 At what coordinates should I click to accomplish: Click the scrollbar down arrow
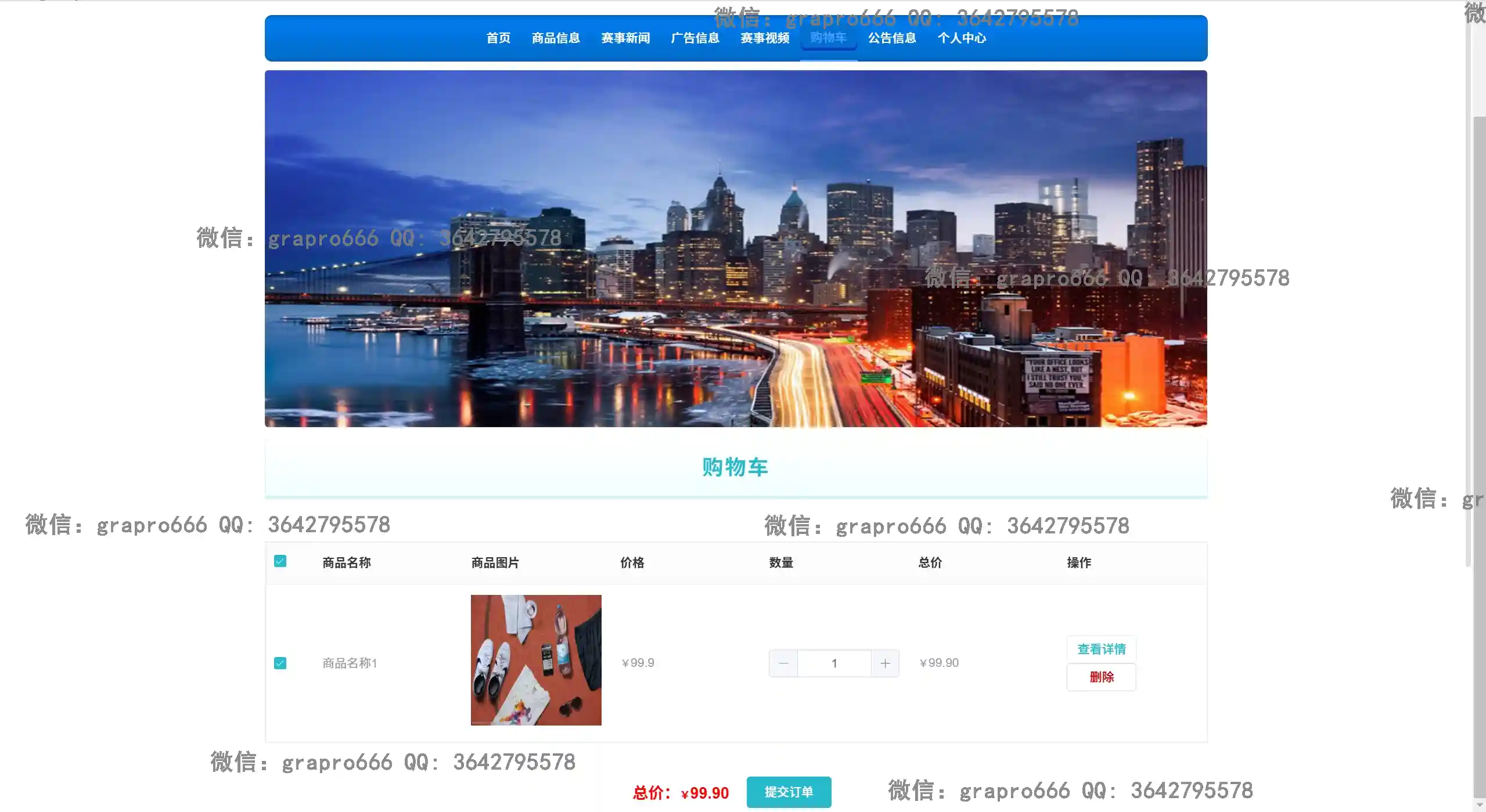pyautogui.click(x=1479, y=806)
